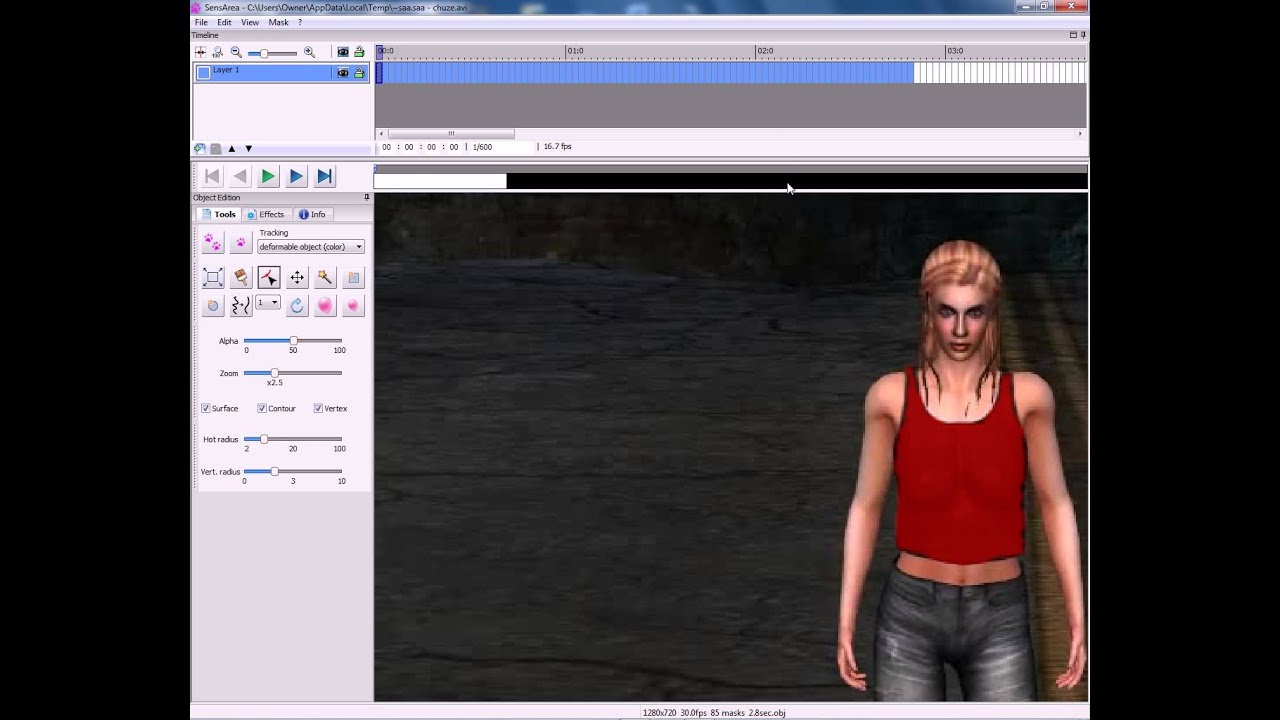
Task: Adjust the Alpha slider
Action: tap(293, 341)
